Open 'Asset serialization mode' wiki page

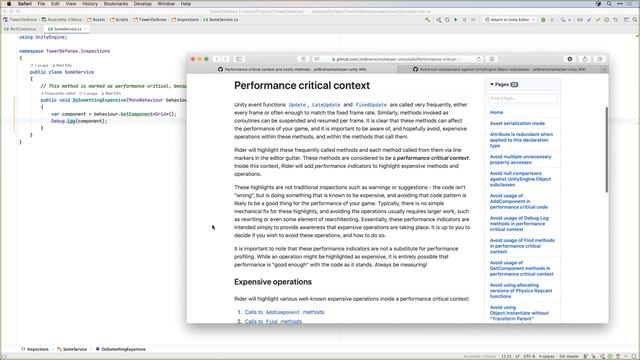(517, 123)
